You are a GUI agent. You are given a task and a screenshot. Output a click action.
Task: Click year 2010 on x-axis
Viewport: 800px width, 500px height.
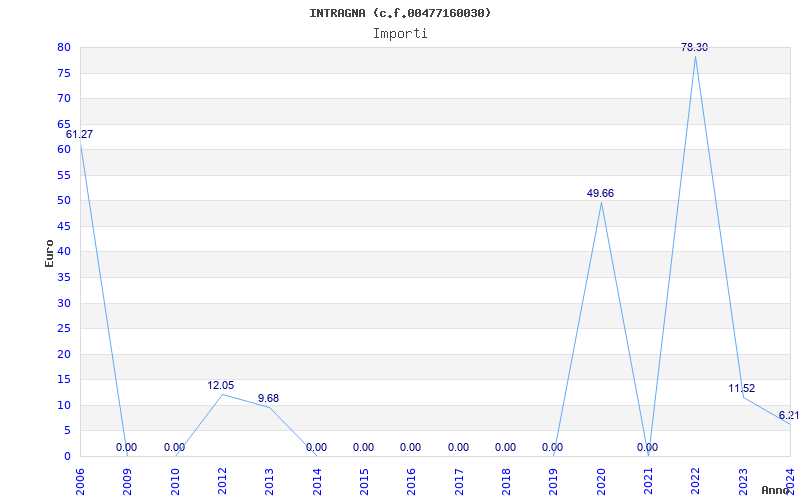point(175,482)
